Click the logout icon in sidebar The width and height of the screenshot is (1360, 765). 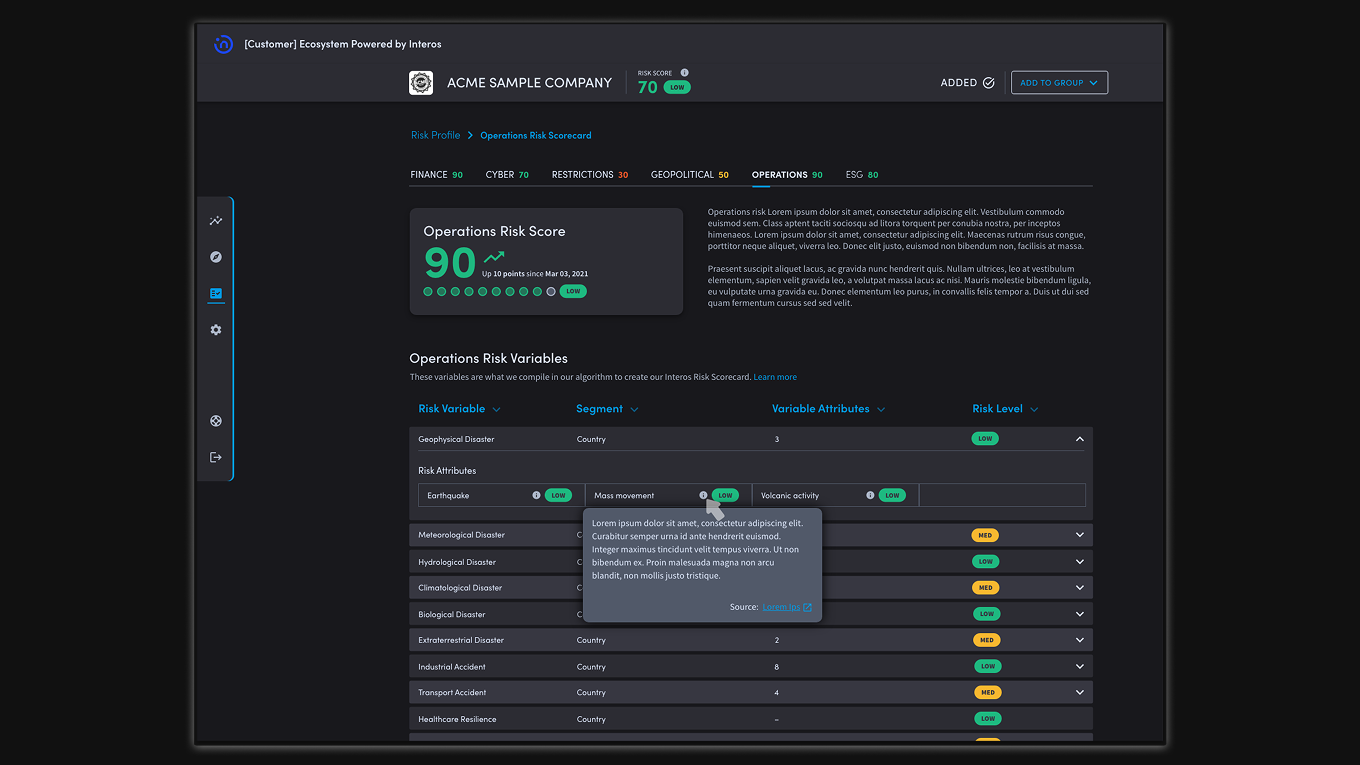click(216, 457)
